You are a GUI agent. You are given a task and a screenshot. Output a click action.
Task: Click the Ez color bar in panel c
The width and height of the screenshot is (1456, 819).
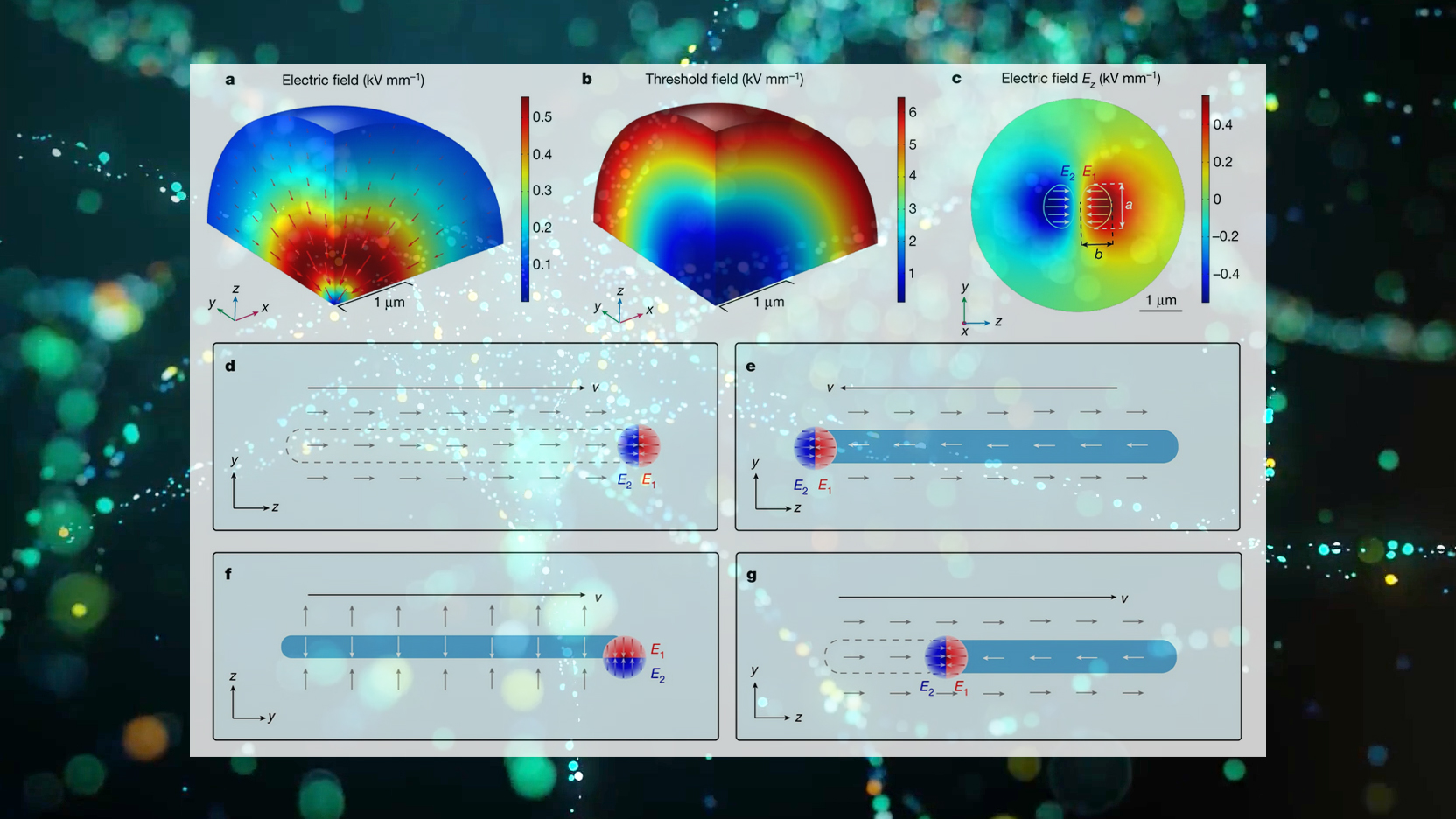coord(1205,199)
